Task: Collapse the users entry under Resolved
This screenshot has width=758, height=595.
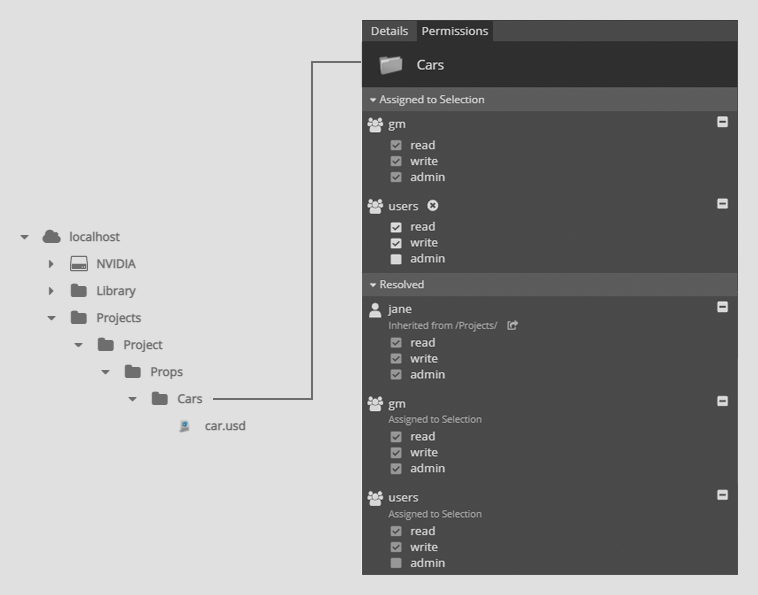Action: [x=722, y=495]
